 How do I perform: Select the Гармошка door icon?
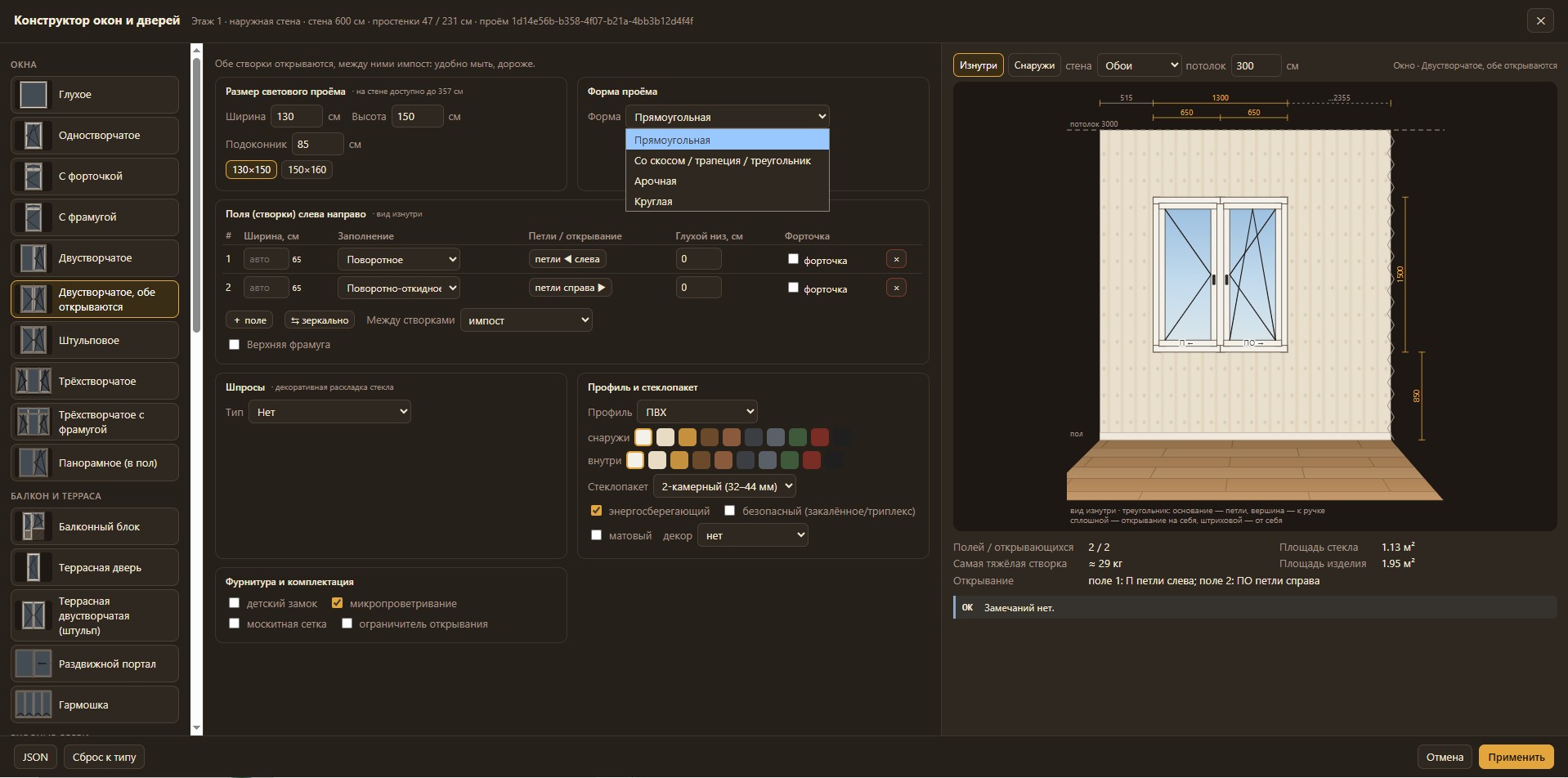(x=34, y=704)
